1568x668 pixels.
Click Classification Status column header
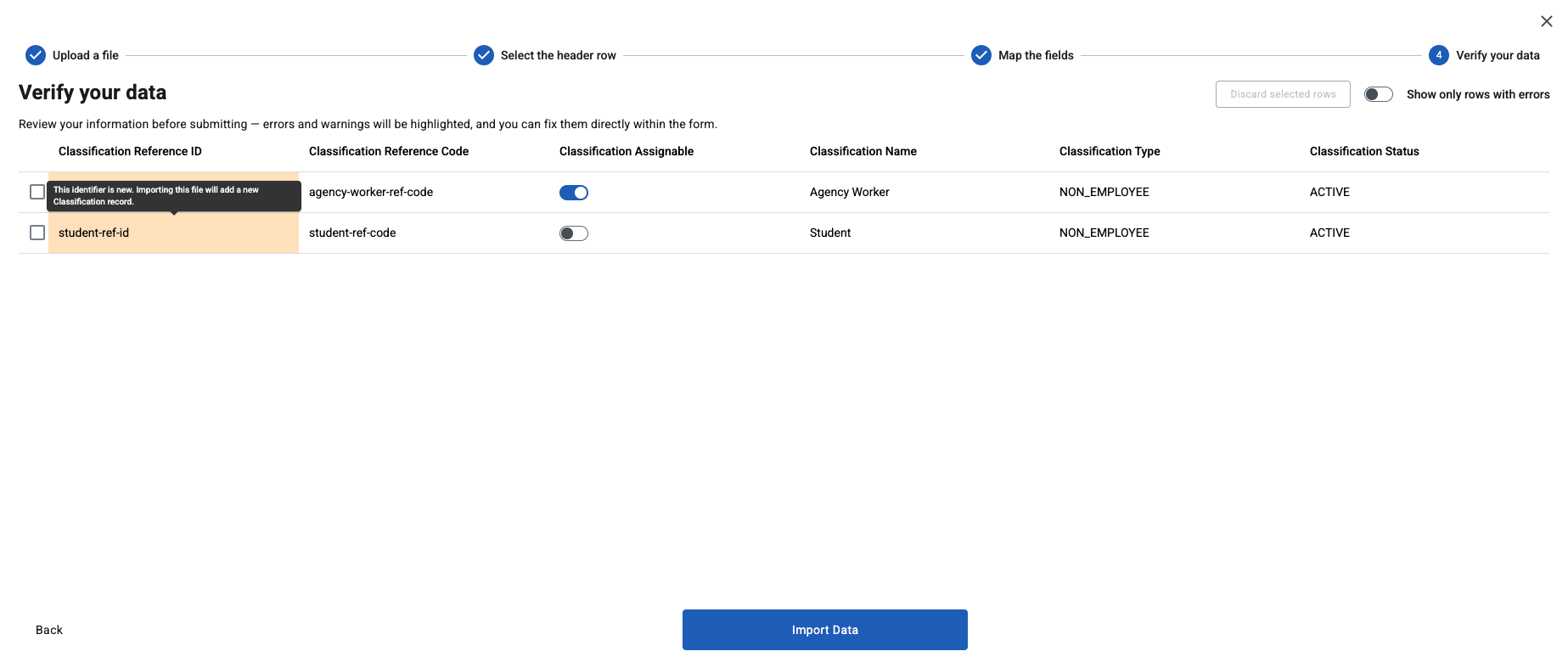coord(1364,151)
